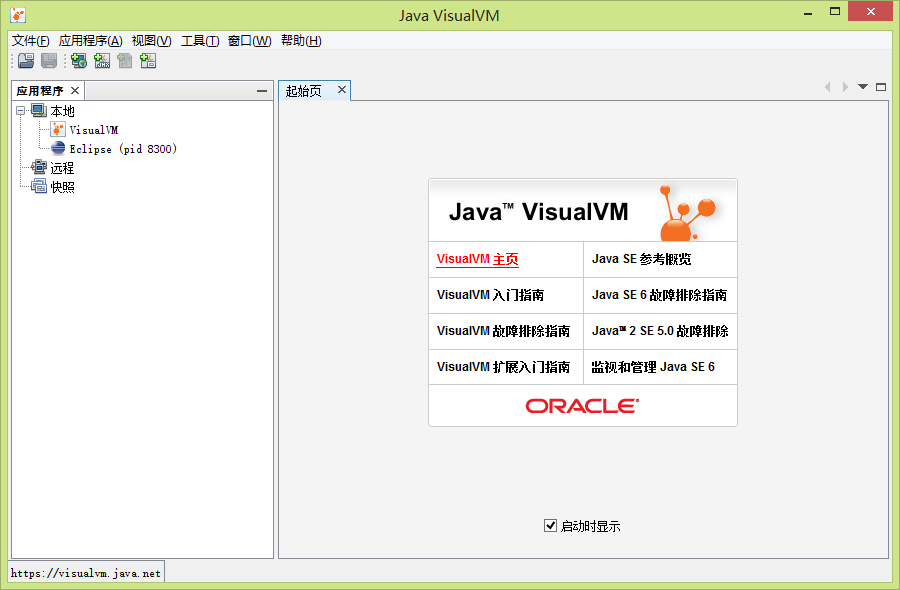The width and height of the screenshot is (900, 590).
Task: Select Eclipse (pid 8300) in the tree
Action: (x=123, y=149)
